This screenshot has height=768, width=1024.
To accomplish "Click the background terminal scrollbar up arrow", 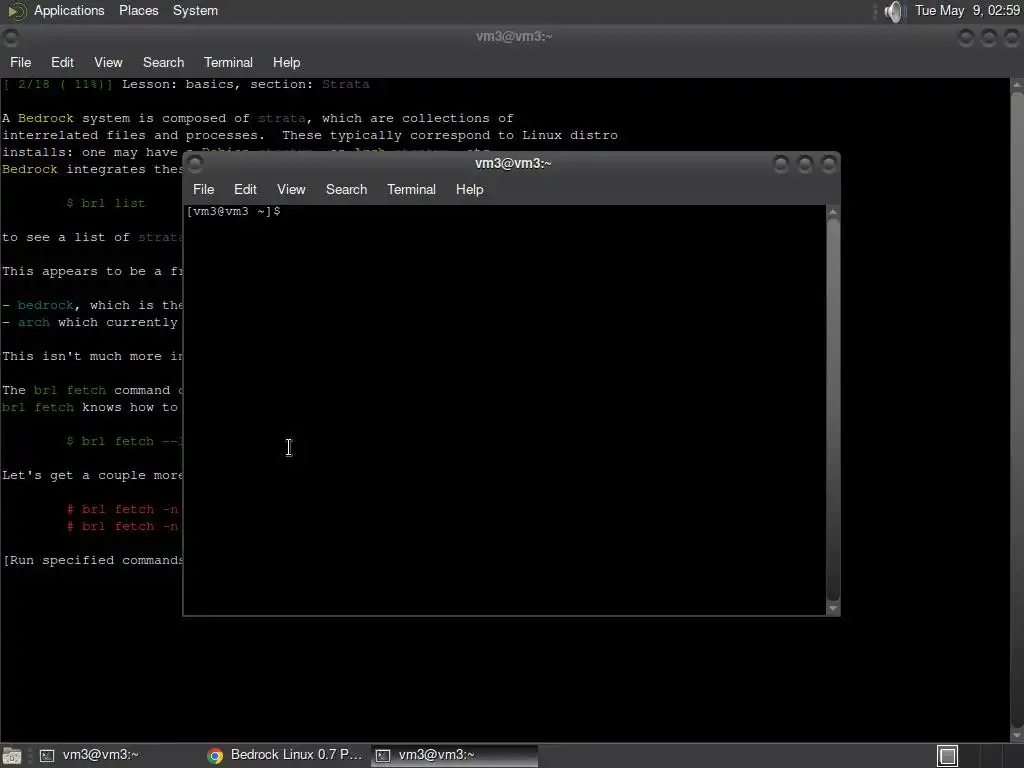I will click(x=1017, y=85).
